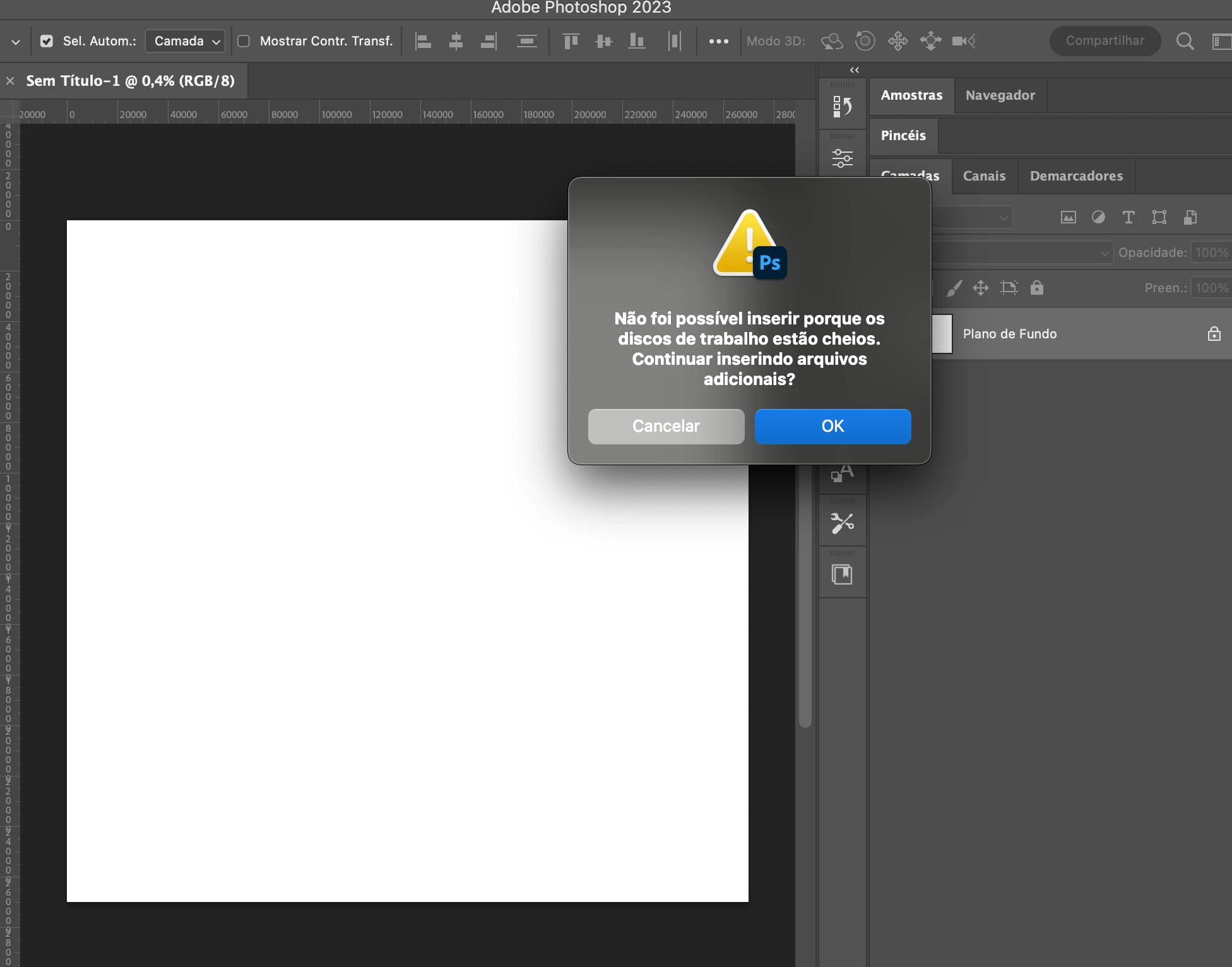
Task: Switch to the Canais tab
Action: pyautogui.click(x=983, y=176)
